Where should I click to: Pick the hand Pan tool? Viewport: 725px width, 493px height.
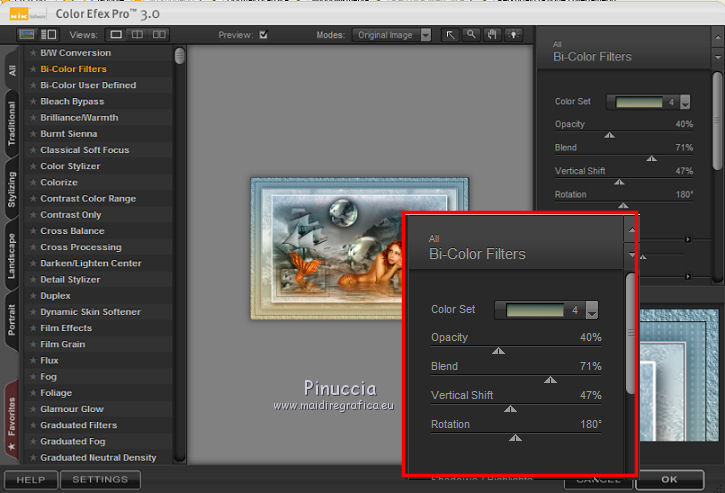(x=492, y=35)
